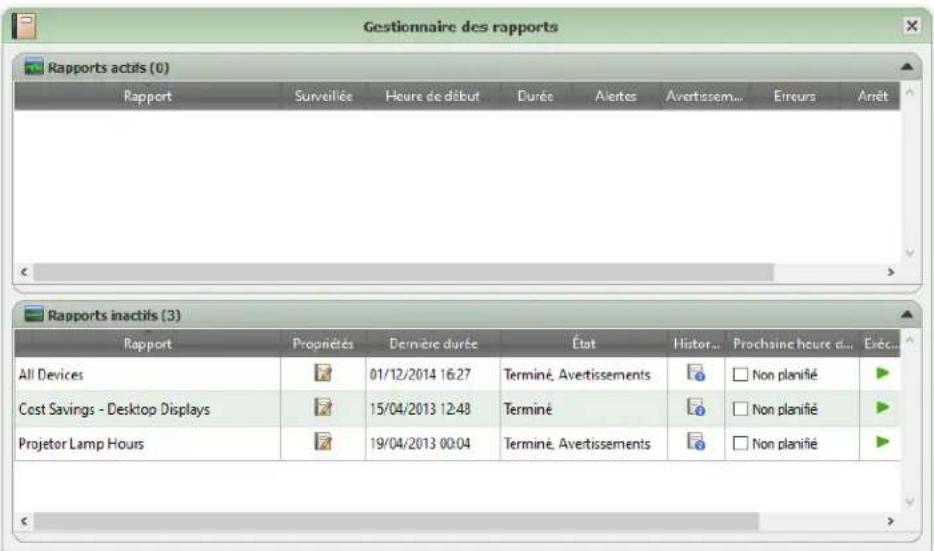Click right arrow of inactive reports scrollbar
The height and width of the screenshot is (551, 934).
tap(891, 521)
